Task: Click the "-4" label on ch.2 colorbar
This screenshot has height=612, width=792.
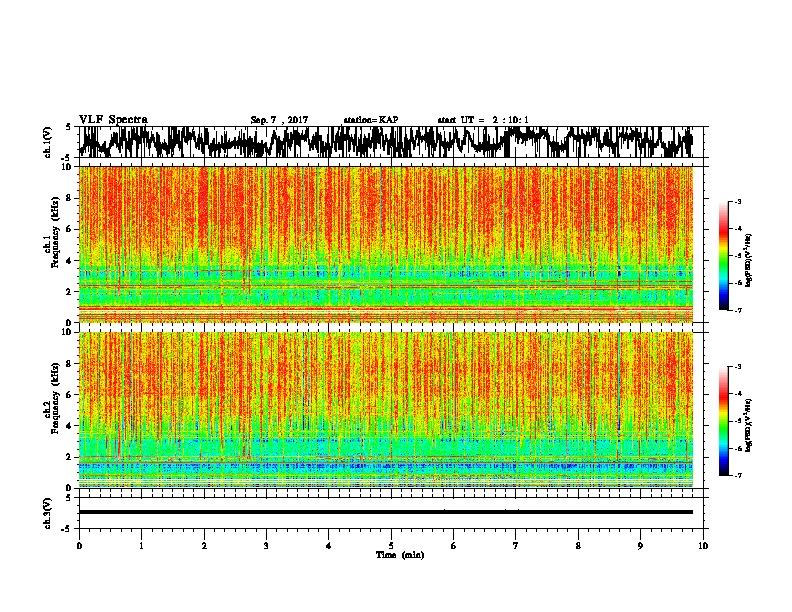Action: tap(737, 394)
